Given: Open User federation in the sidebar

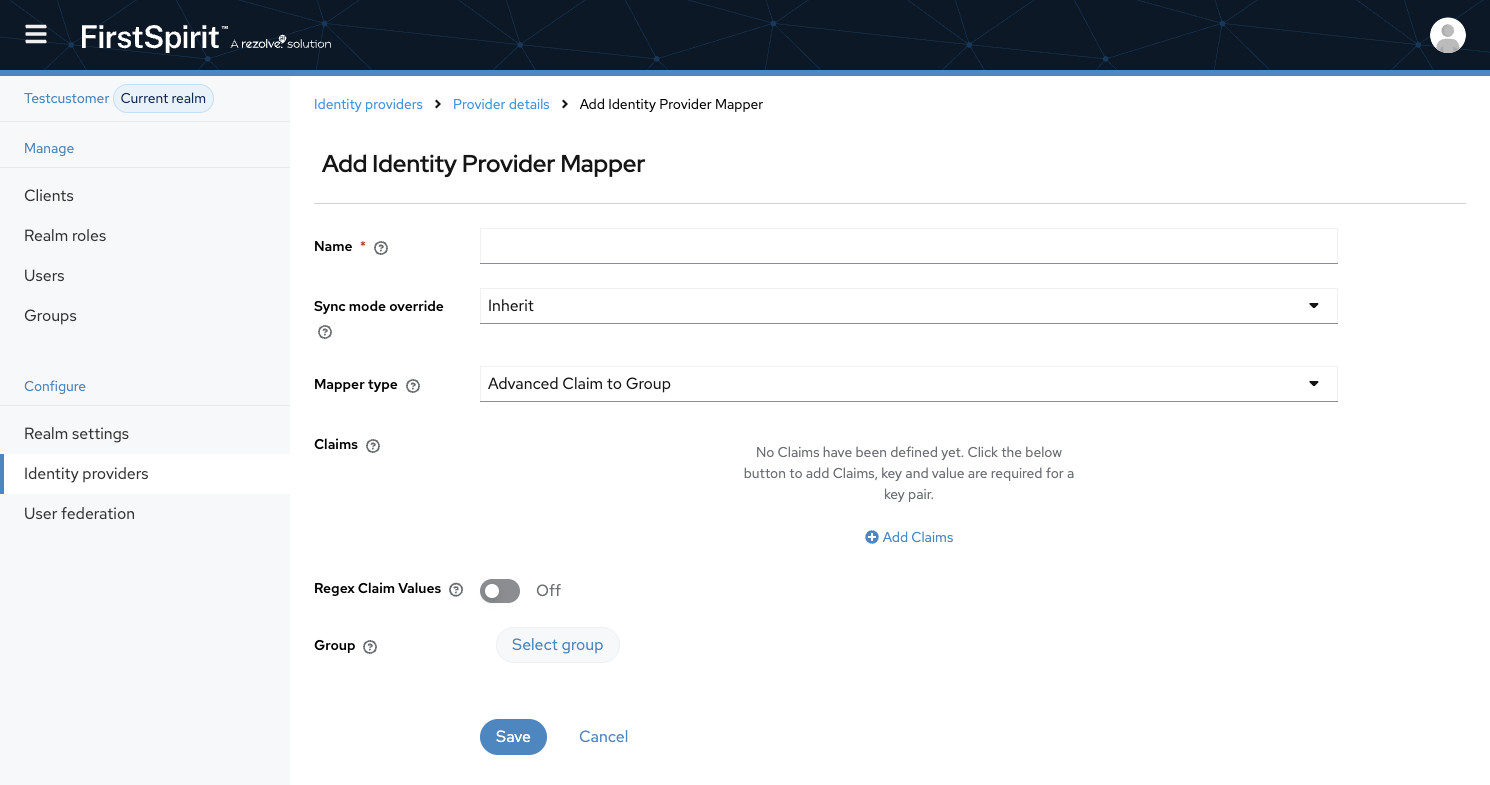Looking at the screenshot, I should point(145,514).
